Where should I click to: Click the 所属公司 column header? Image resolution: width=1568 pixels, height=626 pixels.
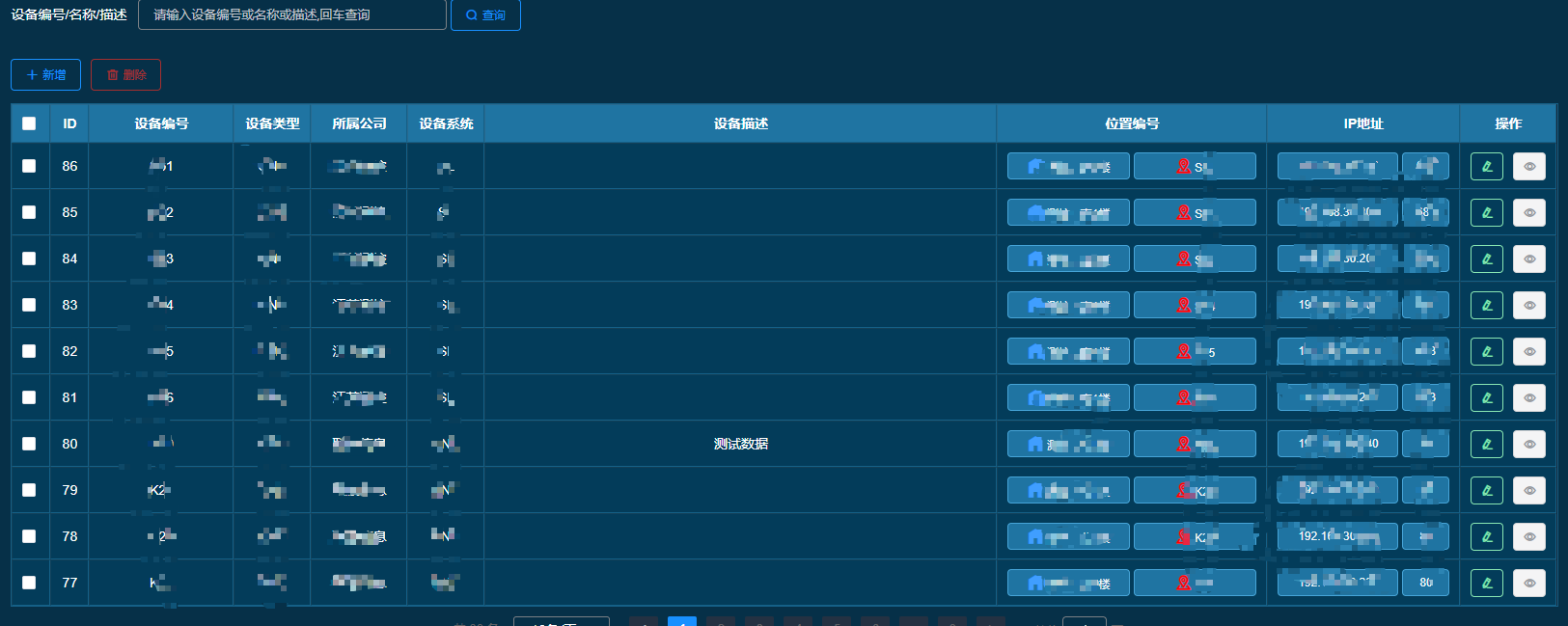pyautogui.click(x=359, y=123)
